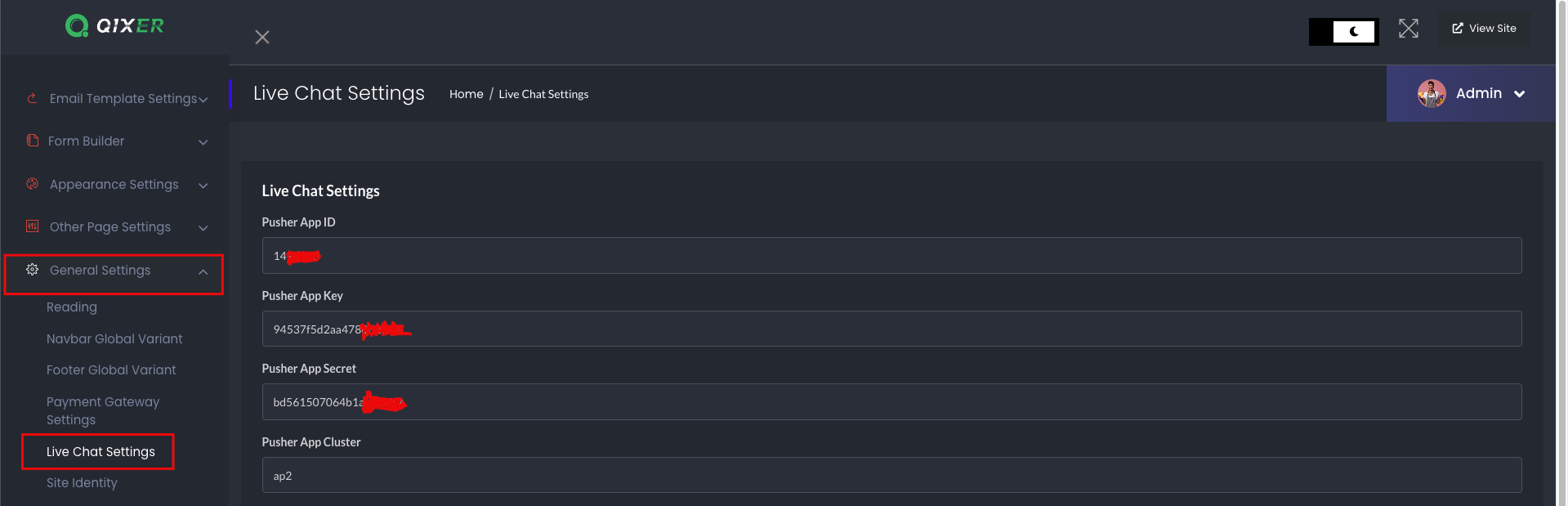1568x506 pixels.
Task: Close the sidebar with X icon
Action: click(x=262, y=37)
